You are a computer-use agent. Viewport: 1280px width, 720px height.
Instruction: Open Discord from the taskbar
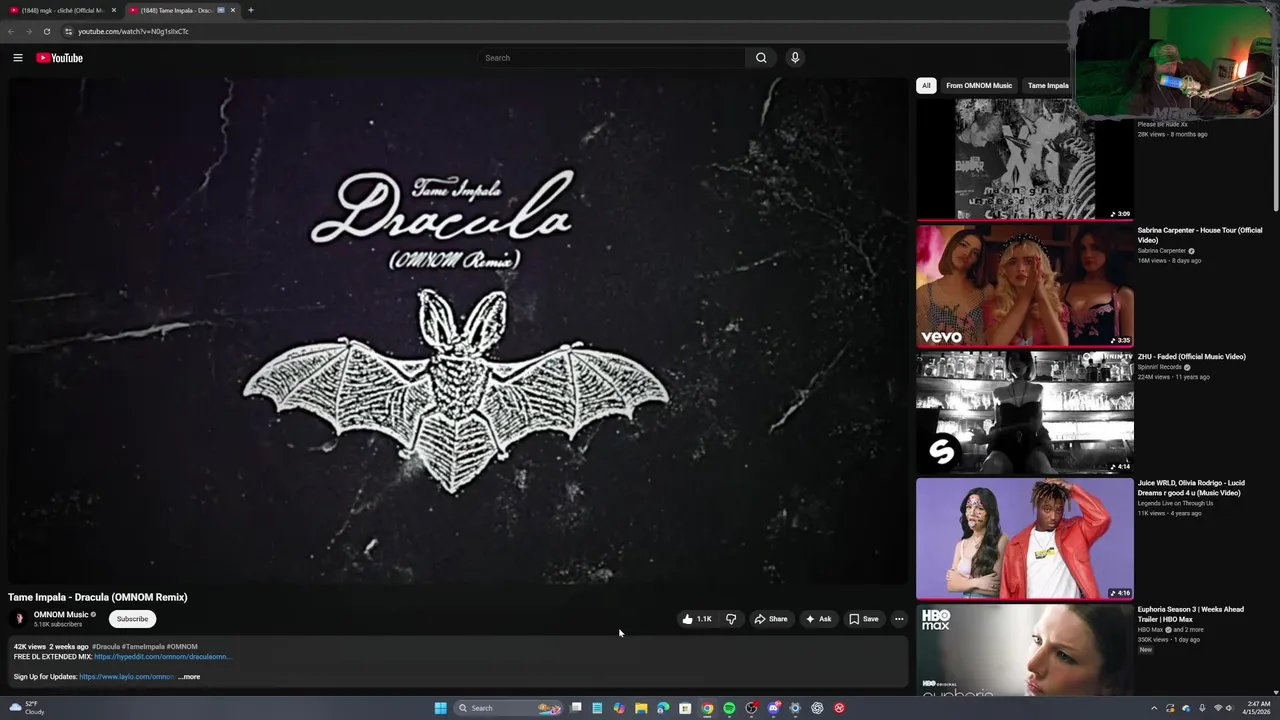773,708
